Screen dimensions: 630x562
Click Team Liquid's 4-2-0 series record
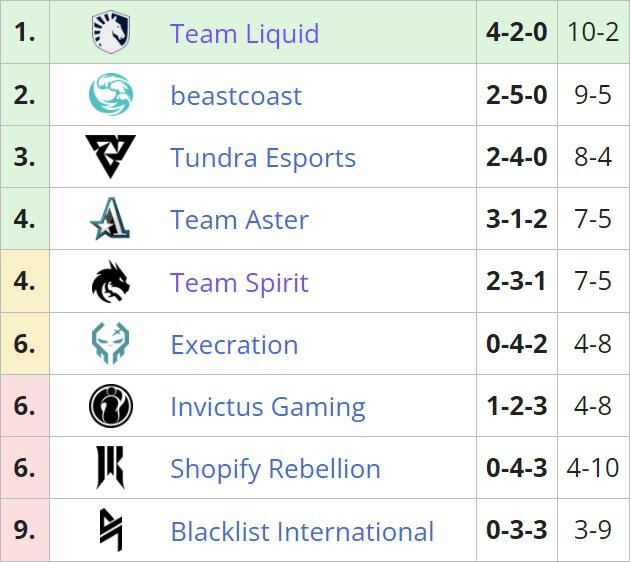click(x=516, y=32)
